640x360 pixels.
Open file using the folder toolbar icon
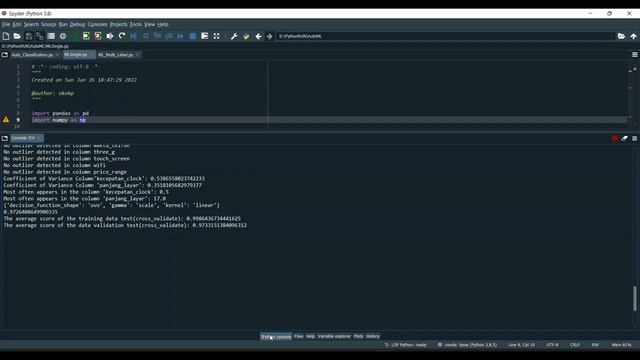(x=17, y=36)
